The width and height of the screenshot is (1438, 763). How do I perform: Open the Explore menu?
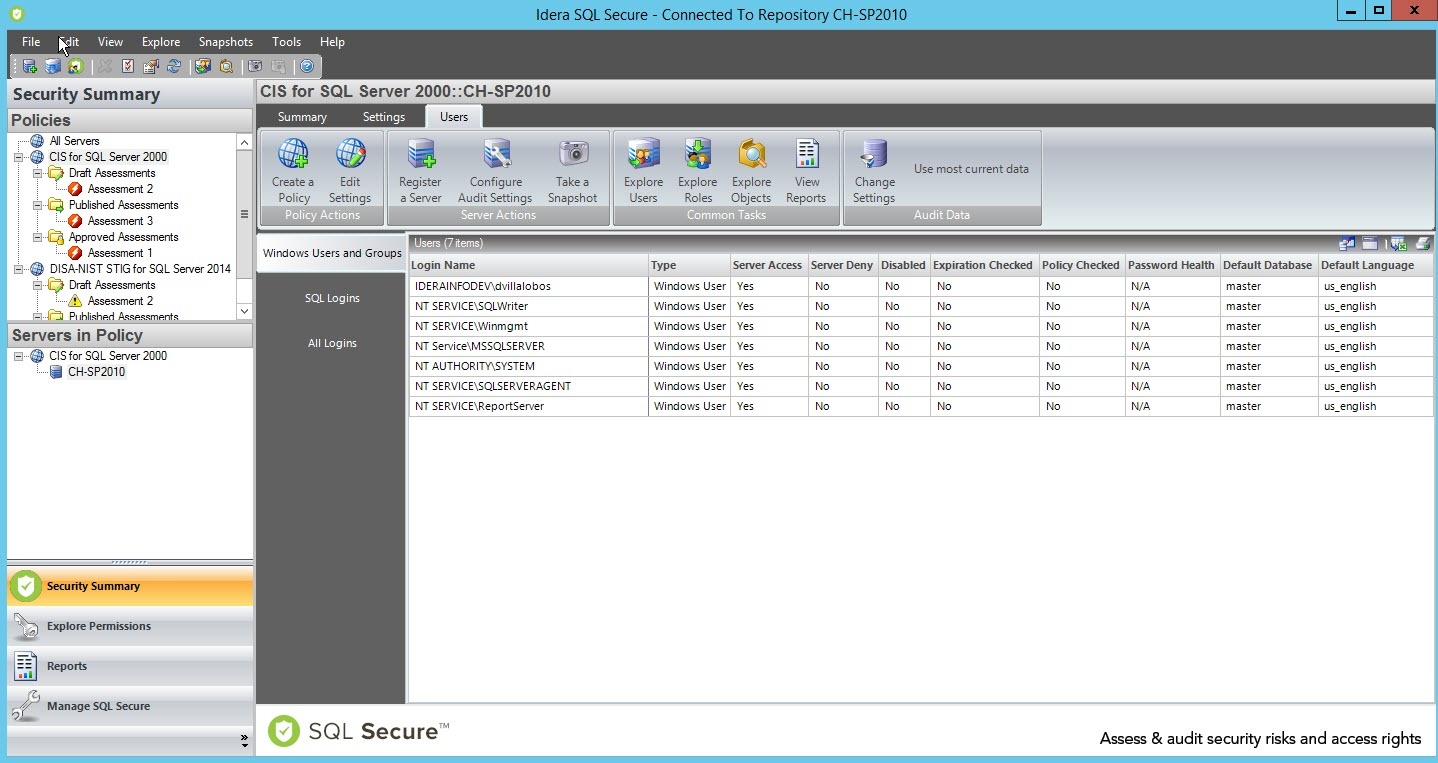(x=161, y=42)
